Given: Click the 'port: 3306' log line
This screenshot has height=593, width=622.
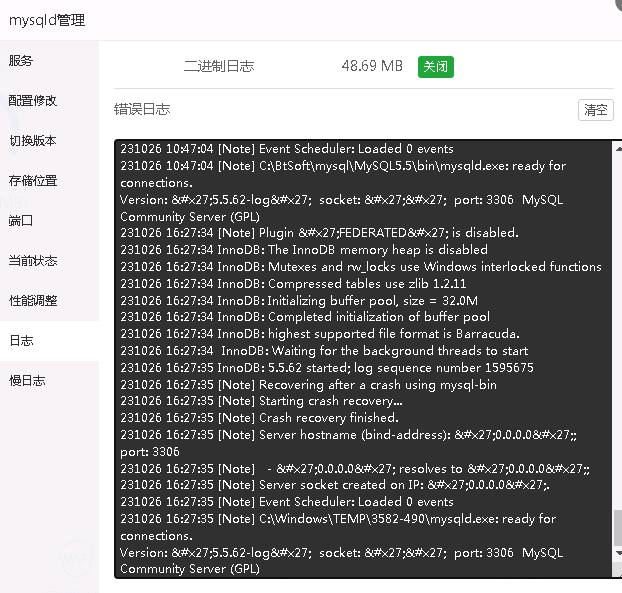Looking at the screenshot, I should pos(150,452).
